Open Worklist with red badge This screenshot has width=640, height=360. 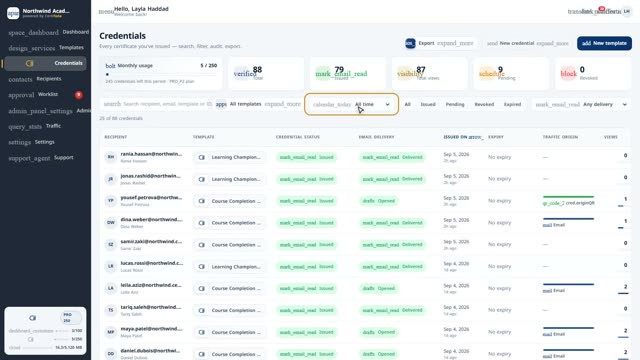pos(45,95)
